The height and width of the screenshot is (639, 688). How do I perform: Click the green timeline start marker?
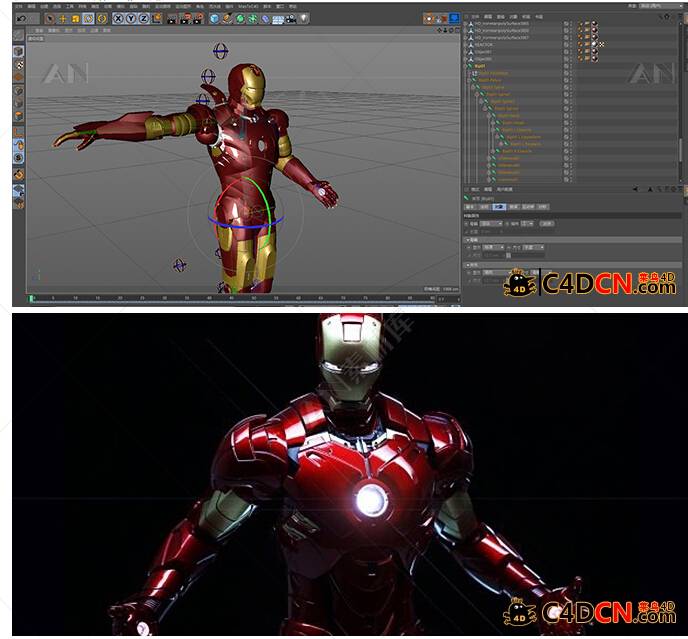31,298
